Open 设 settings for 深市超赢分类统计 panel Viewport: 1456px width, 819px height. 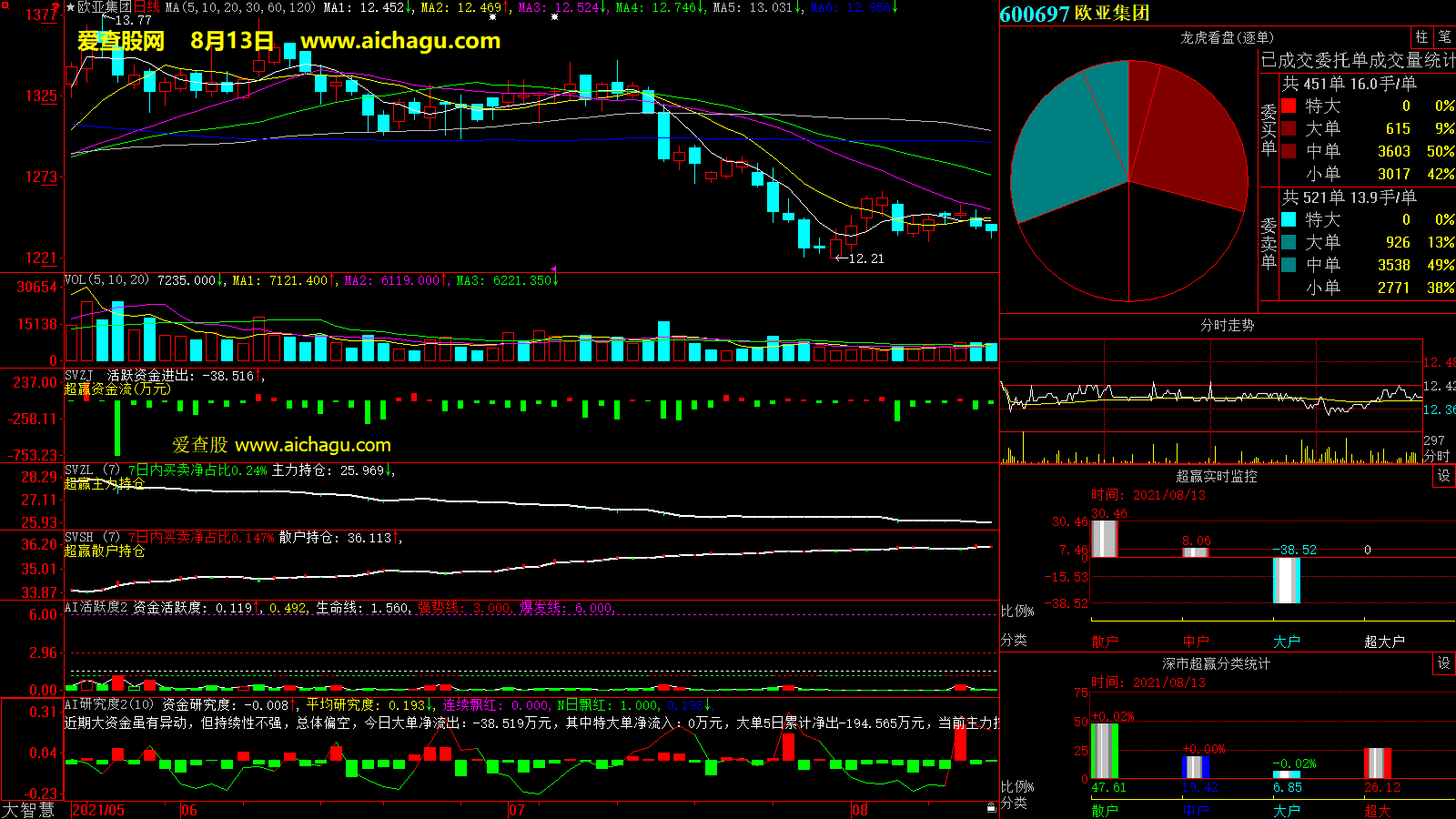click(1444, 663)
